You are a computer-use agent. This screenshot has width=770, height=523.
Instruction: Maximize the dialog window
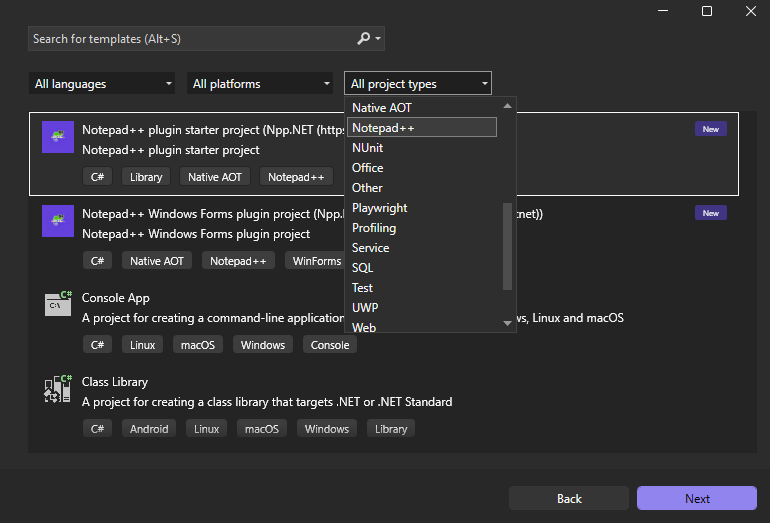707,11
